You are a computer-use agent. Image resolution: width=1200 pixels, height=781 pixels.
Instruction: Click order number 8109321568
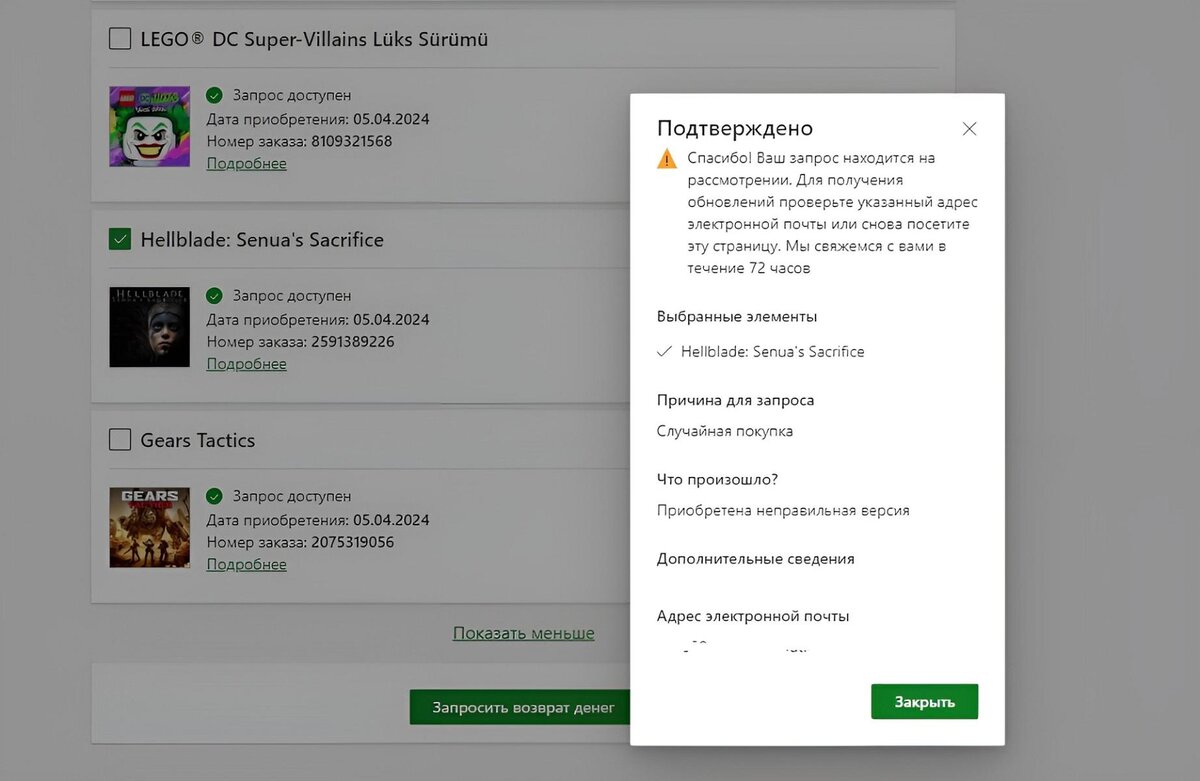[x=351, y=141]
